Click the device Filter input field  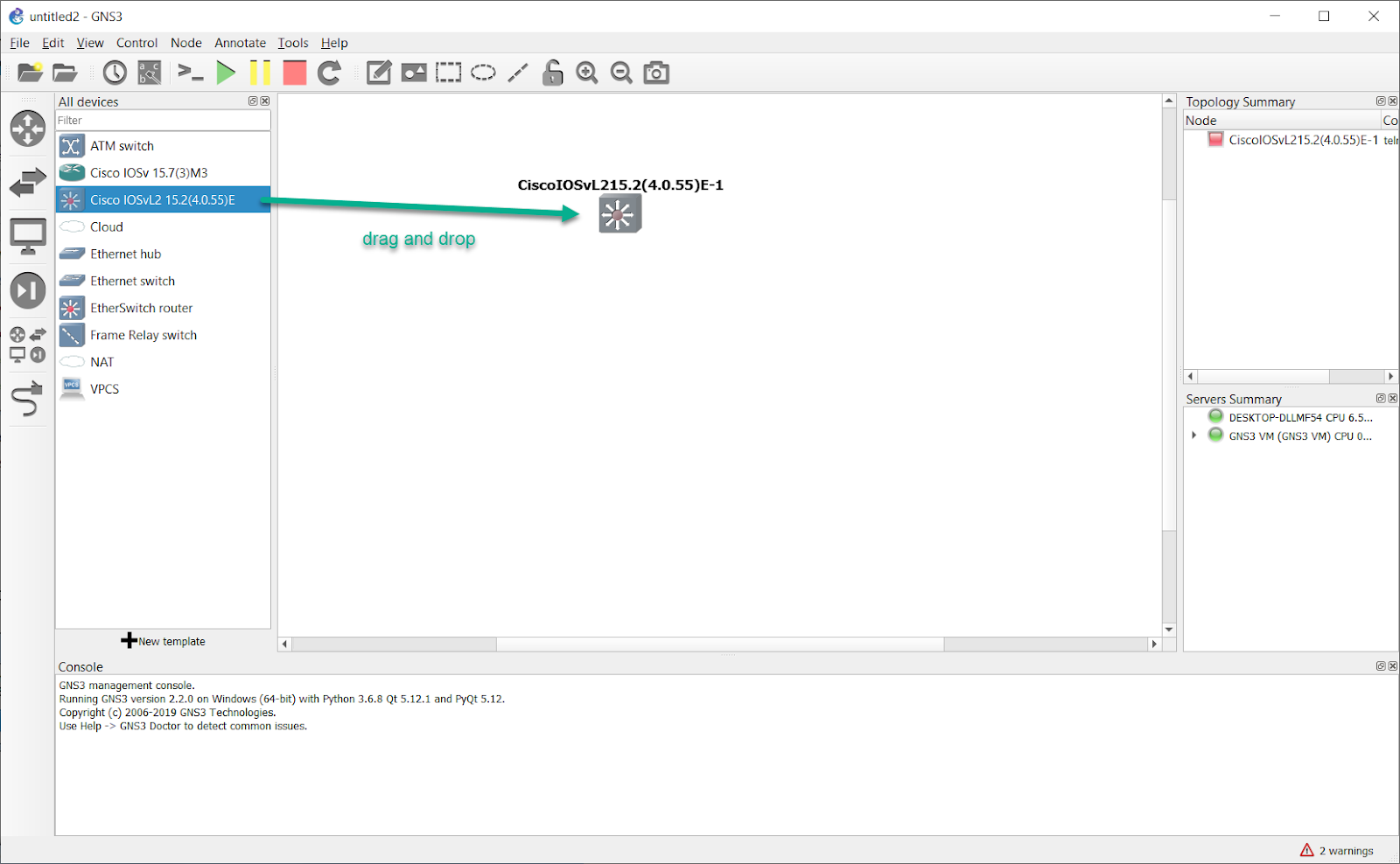point(163,121)
